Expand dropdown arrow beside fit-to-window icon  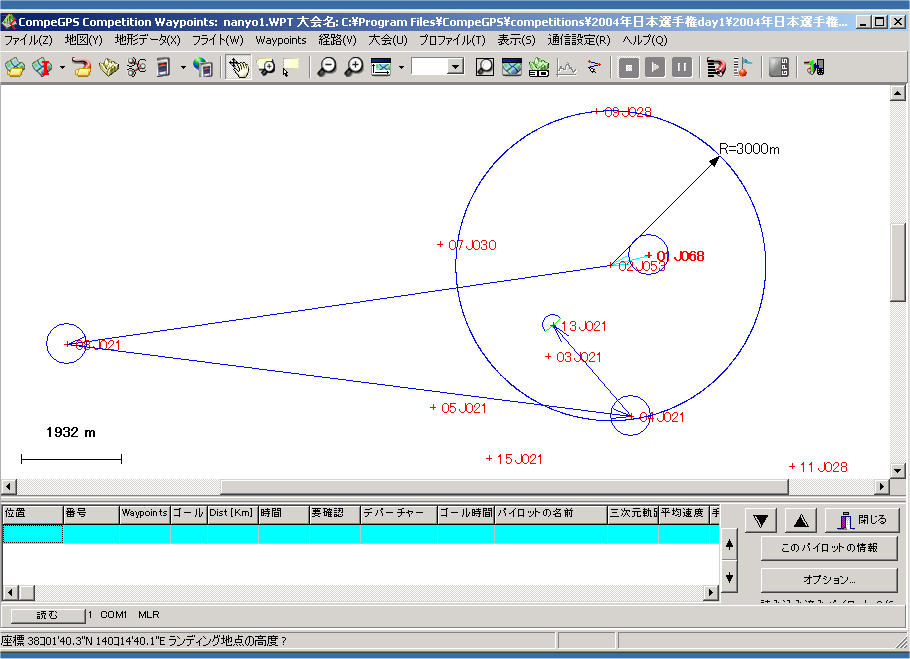(x=400, y=67)
